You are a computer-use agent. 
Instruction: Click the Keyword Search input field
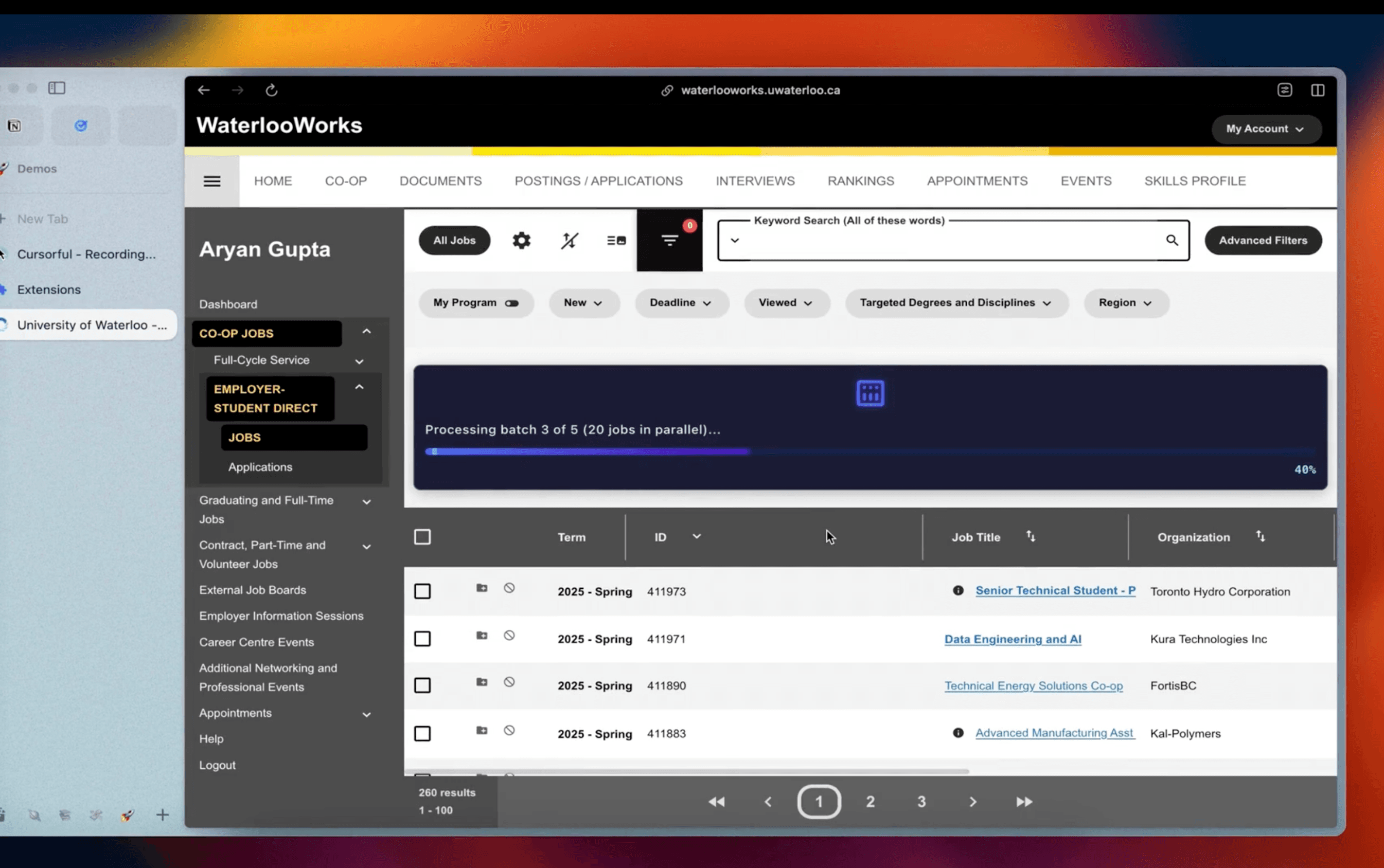point(953,241)
